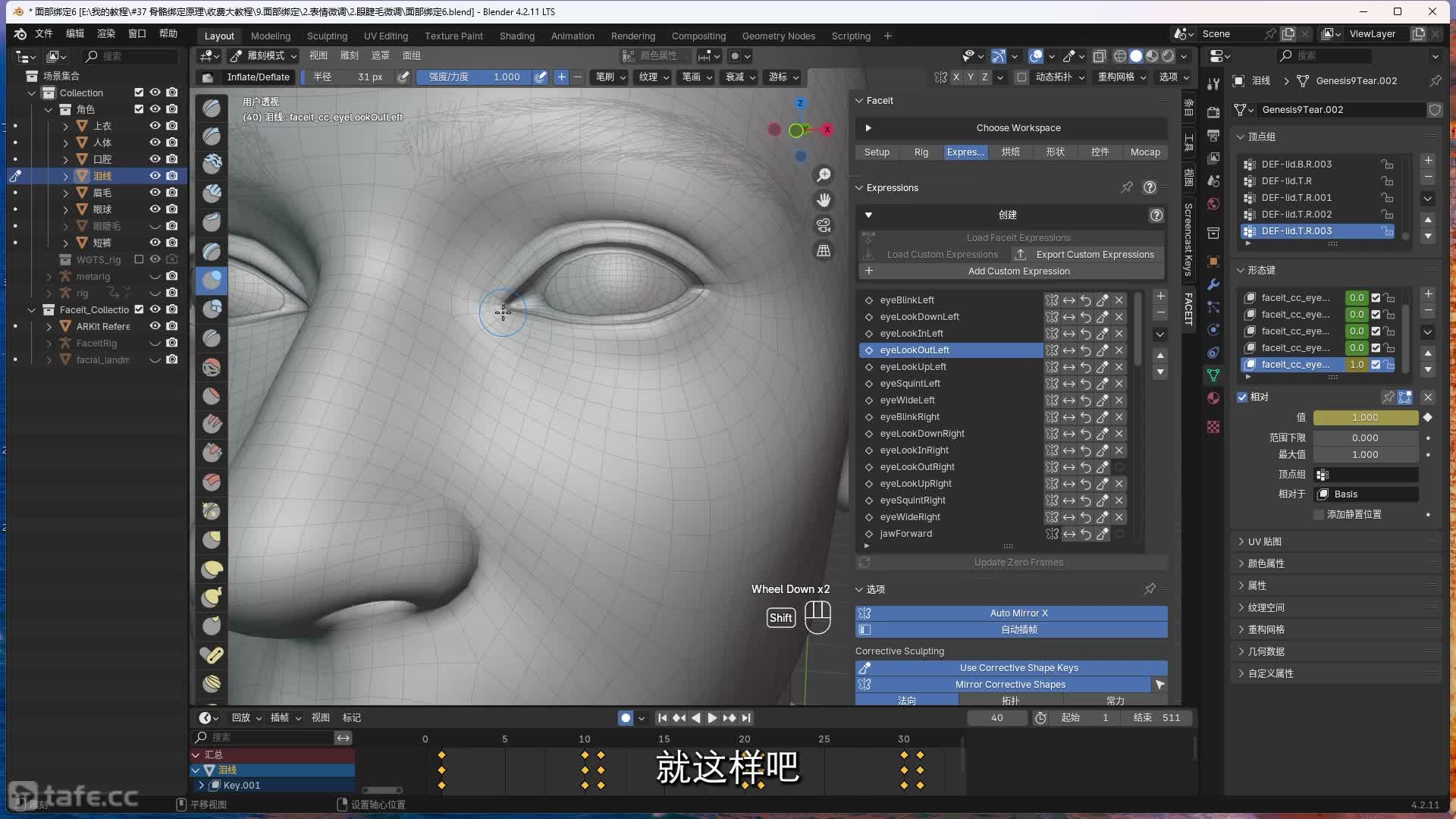Open the 笔刷 brush settings dropdown
Image resolution: width=1456 pixels, height=819 pixels.
(x=610, y=77)
